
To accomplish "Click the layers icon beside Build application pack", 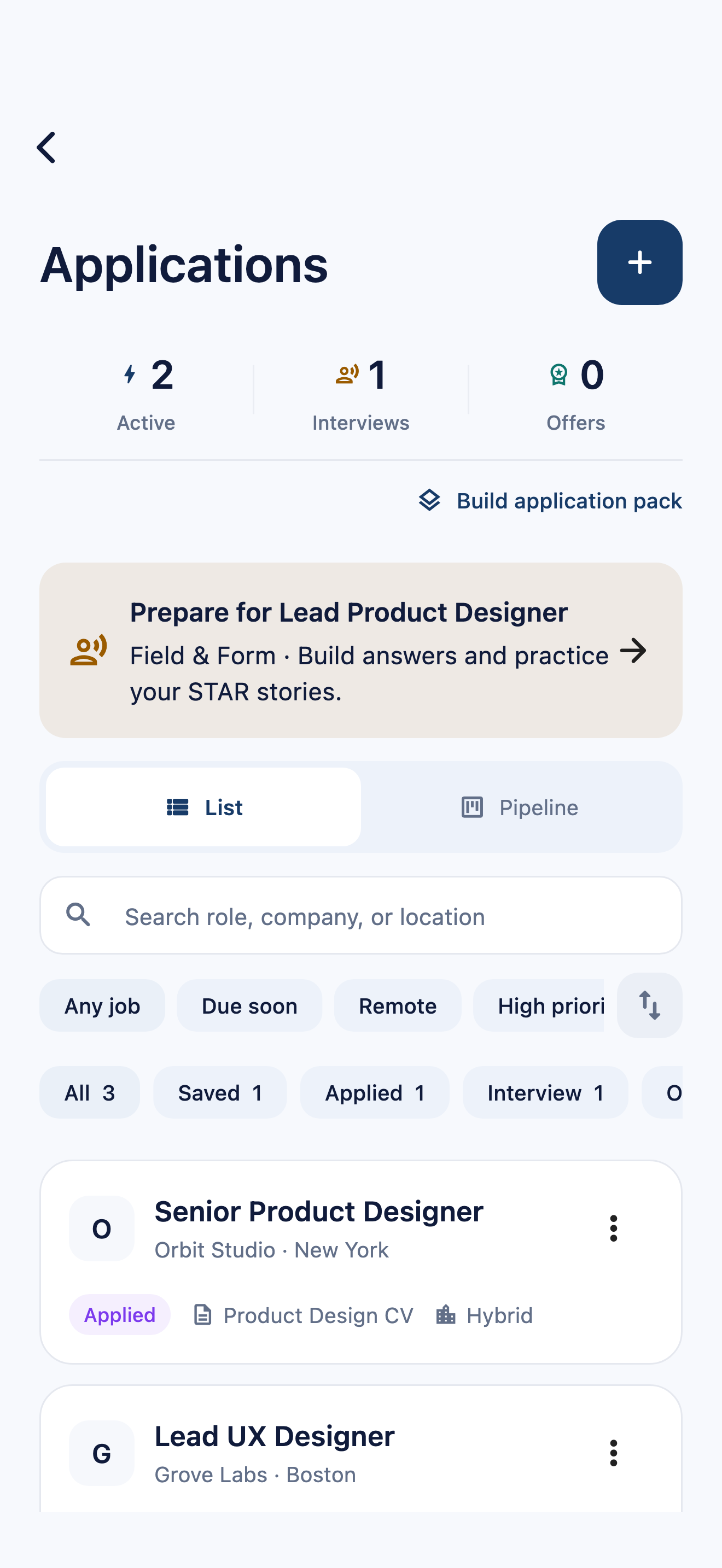I will (x=429, y=500).
